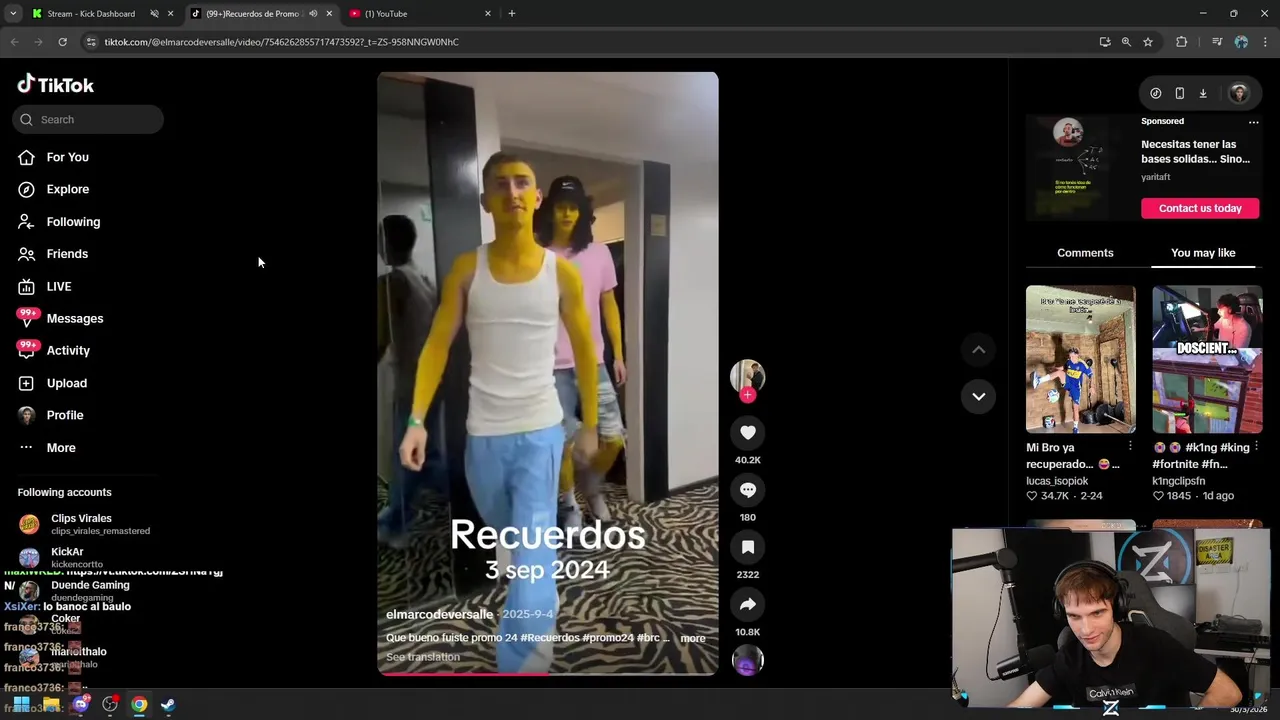The height and width of the screenshot is (720, 1280).
Task: Go to TikTok home via logo
Action: pyautogui.click(x=56, y=85)
